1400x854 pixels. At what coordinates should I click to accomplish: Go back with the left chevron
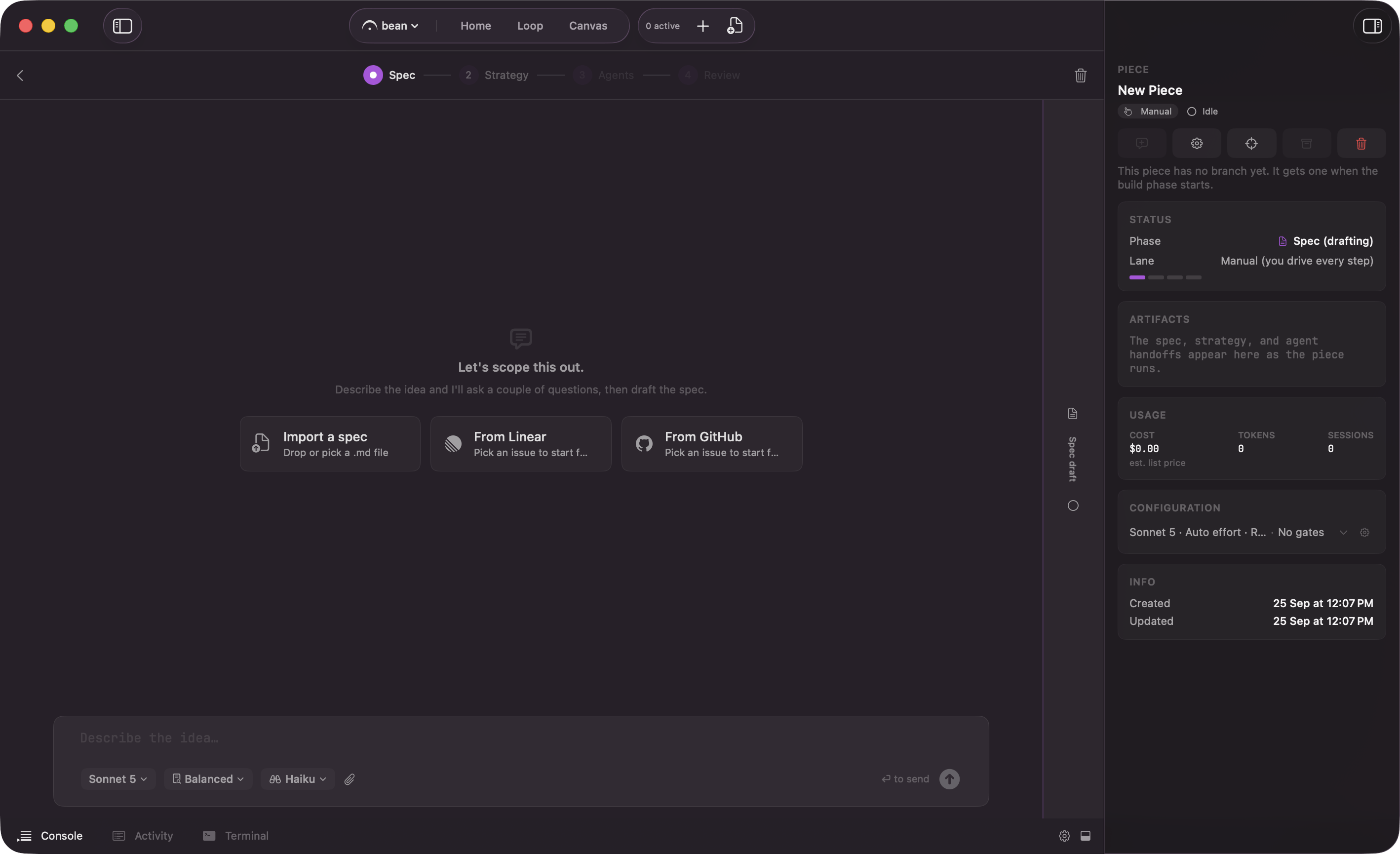click(x=20, y=75)
